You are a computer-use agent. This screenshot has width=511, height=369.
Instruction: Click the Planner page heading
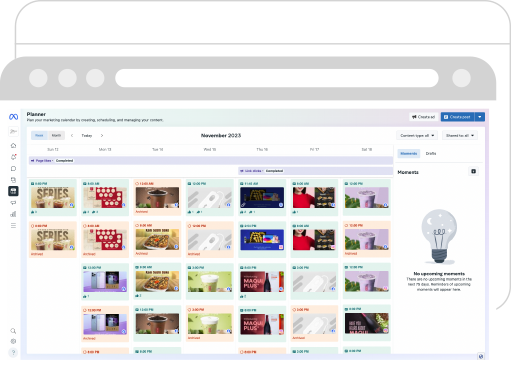[36, 114]
